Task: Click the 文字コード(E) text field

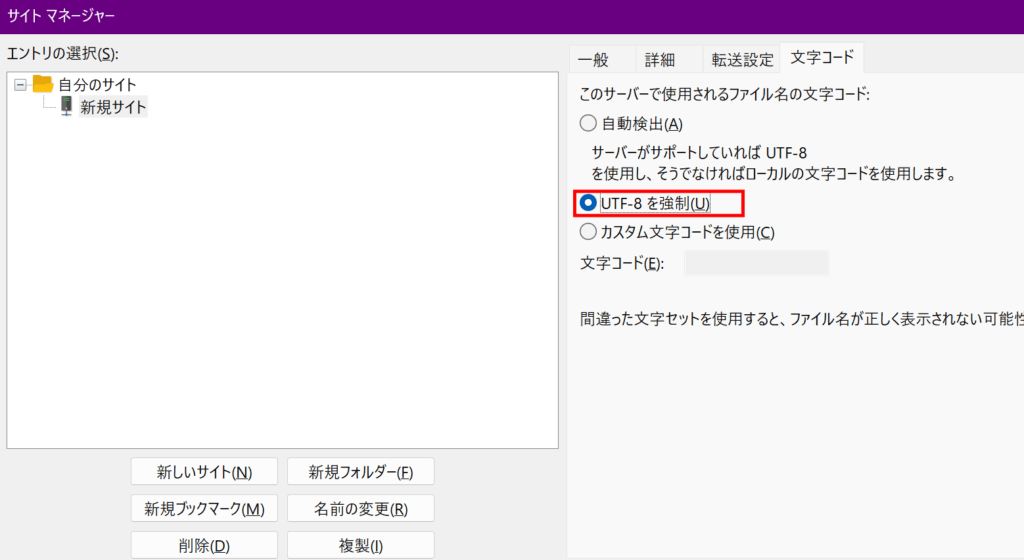Action: (x=756, y=263)
